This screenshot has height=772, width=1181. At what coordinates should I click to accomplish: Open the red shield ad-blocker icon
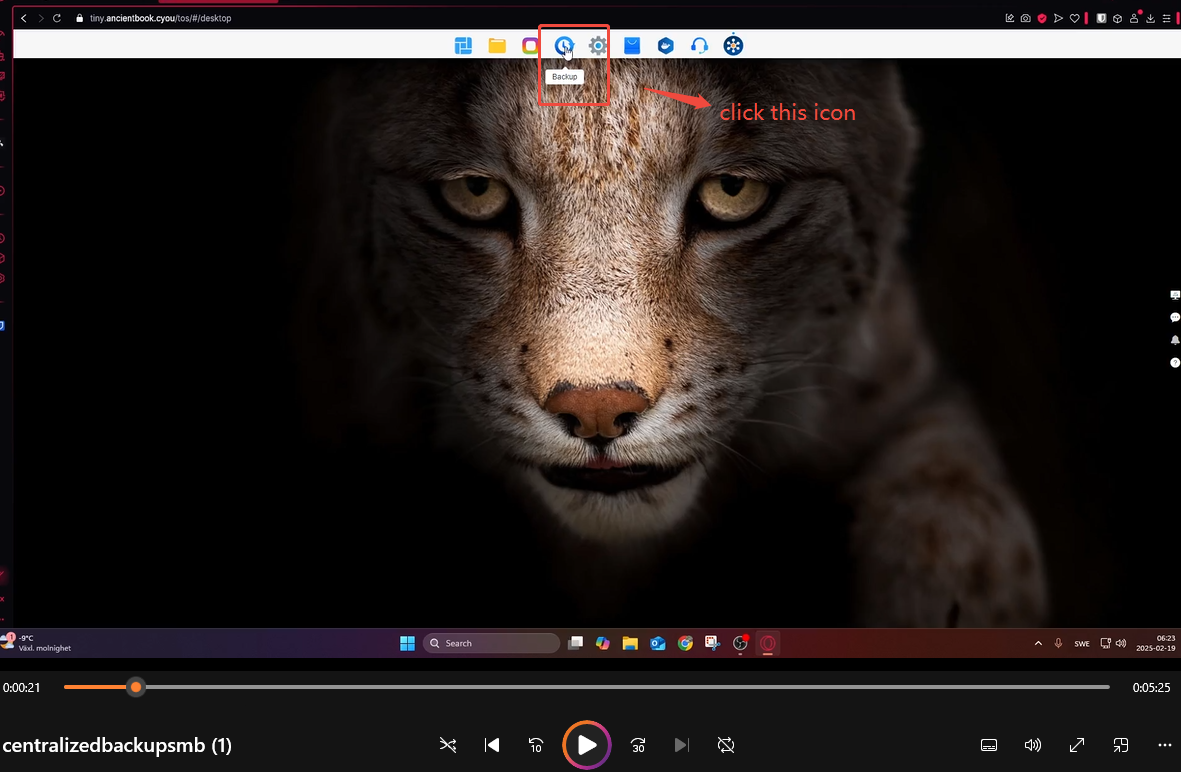point(1042,18)
